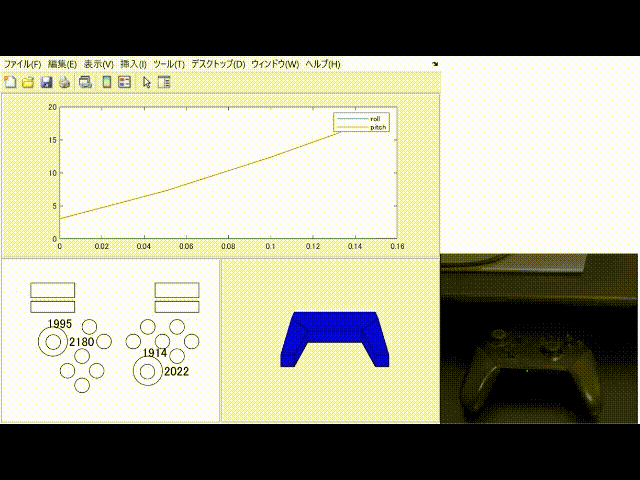
Task: Click the x-axis tick label 0.16
Action: click(397, 247)
